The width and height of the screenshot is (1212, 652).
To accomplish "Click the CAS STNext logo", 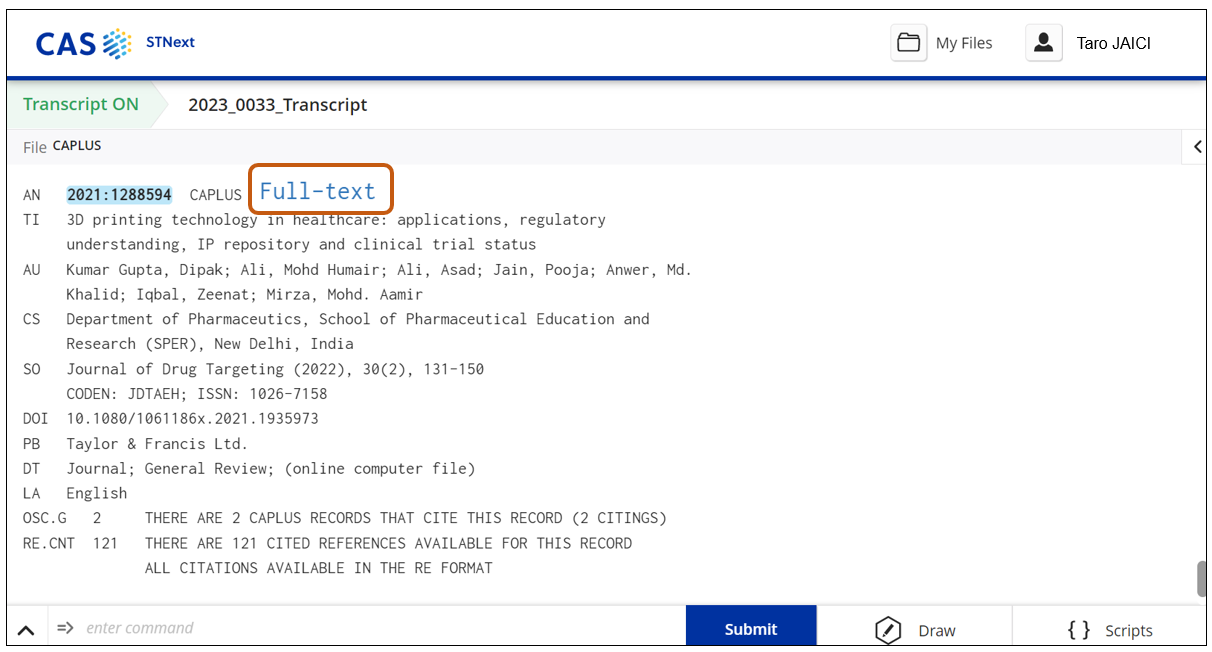I will tap(115, 43).
